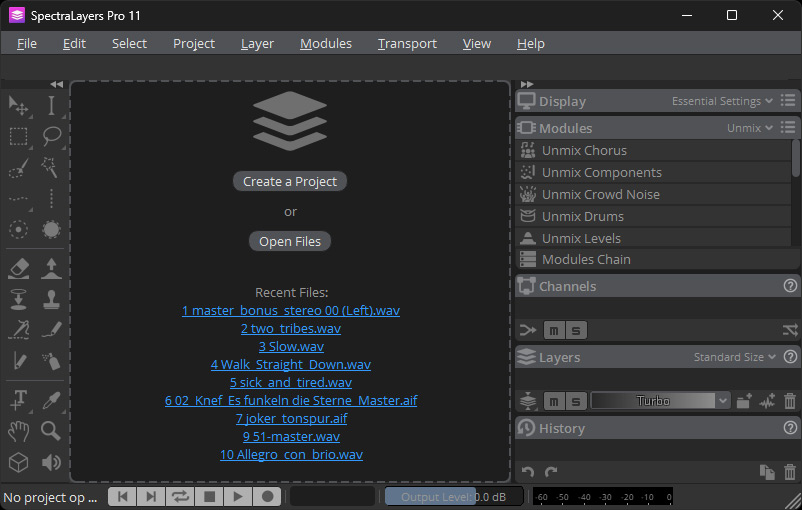Activate the Eyedropper tool

point(51,400)
